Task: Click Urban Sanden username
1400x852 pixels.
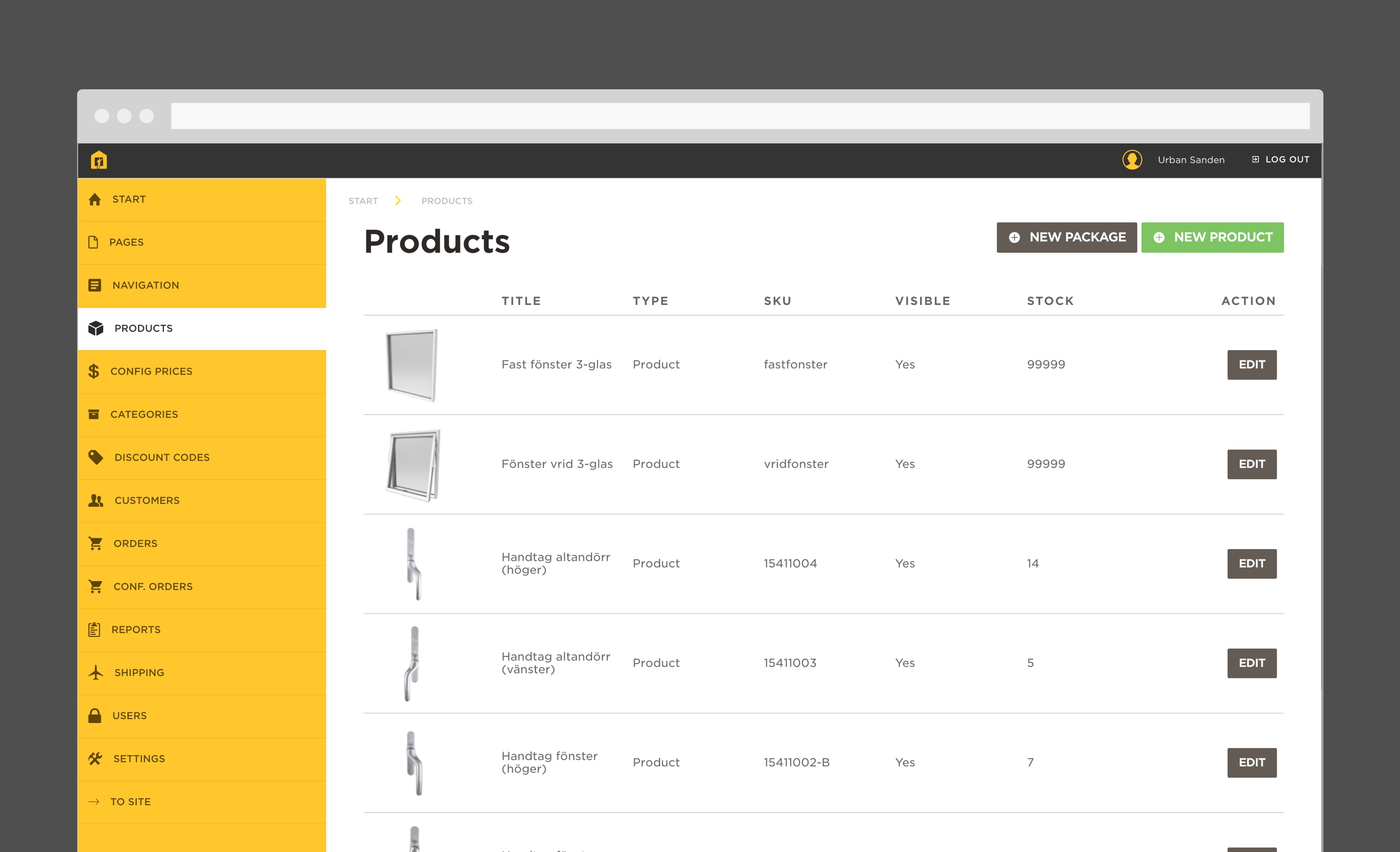Action: pyautogui.click(x=1191, y=160)
